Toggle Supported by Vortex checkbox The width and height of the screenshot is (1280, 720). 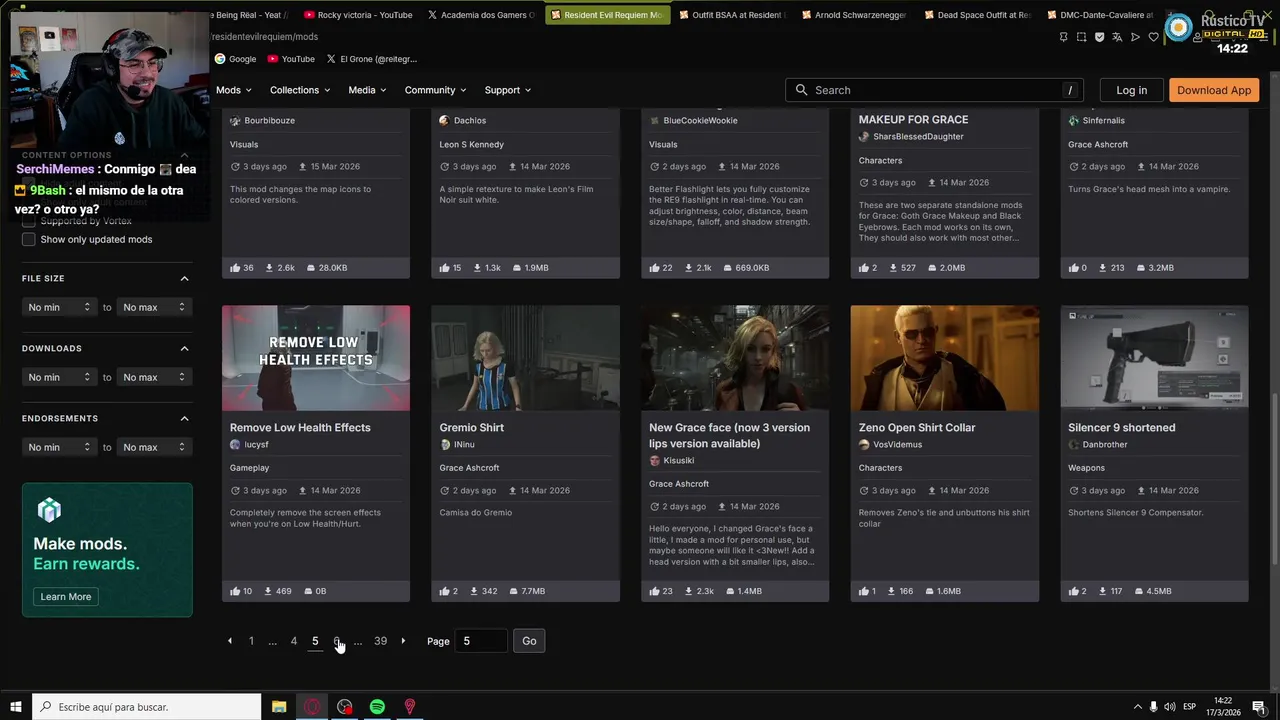[x=28, y=221]
